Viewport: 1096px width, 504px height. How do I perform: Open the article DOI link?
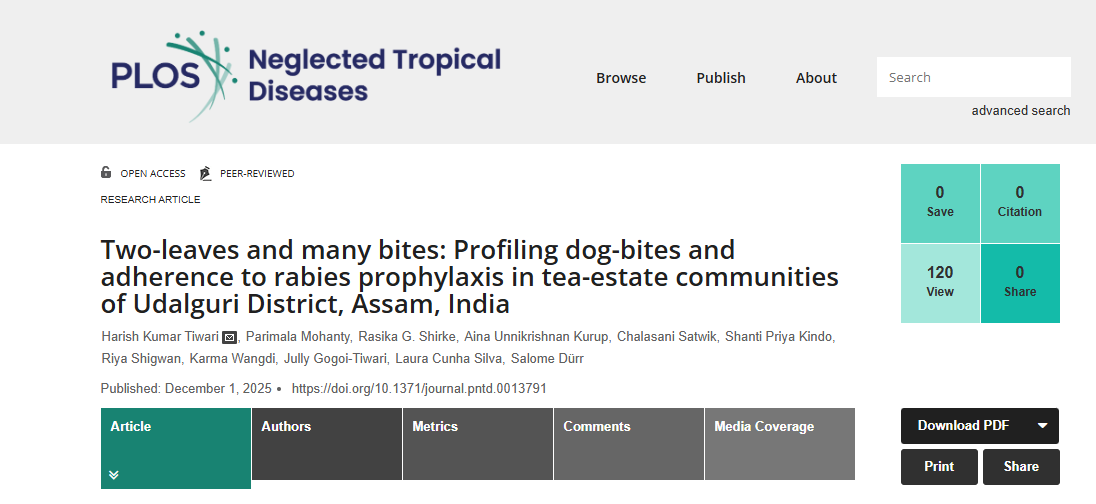(x=419, y=388)
